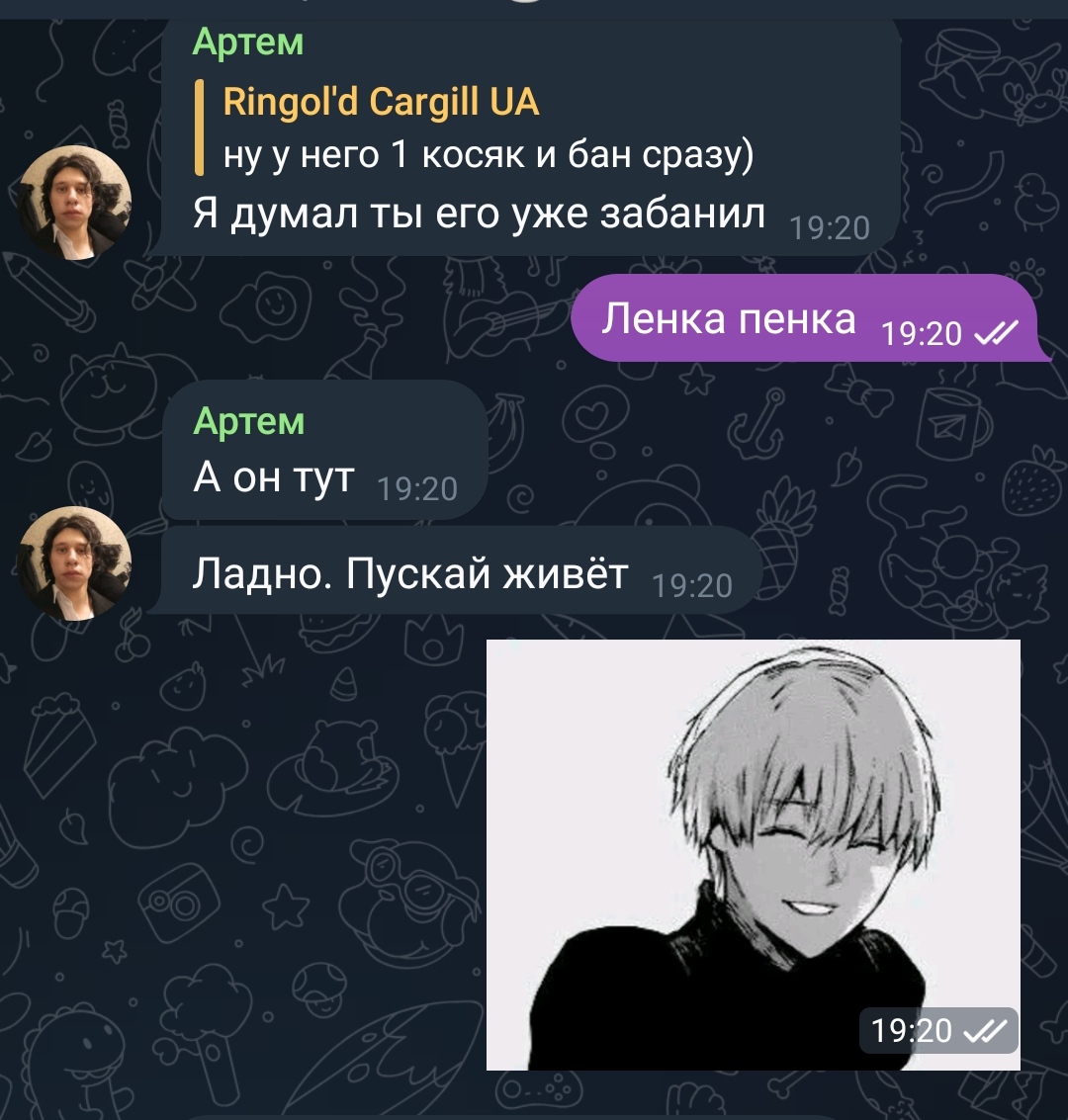The height and width of the screenshot is (1120, 1068).
Task: Tap the 19:20 timestamp on "Ленка пенка"
Action: 922,333
